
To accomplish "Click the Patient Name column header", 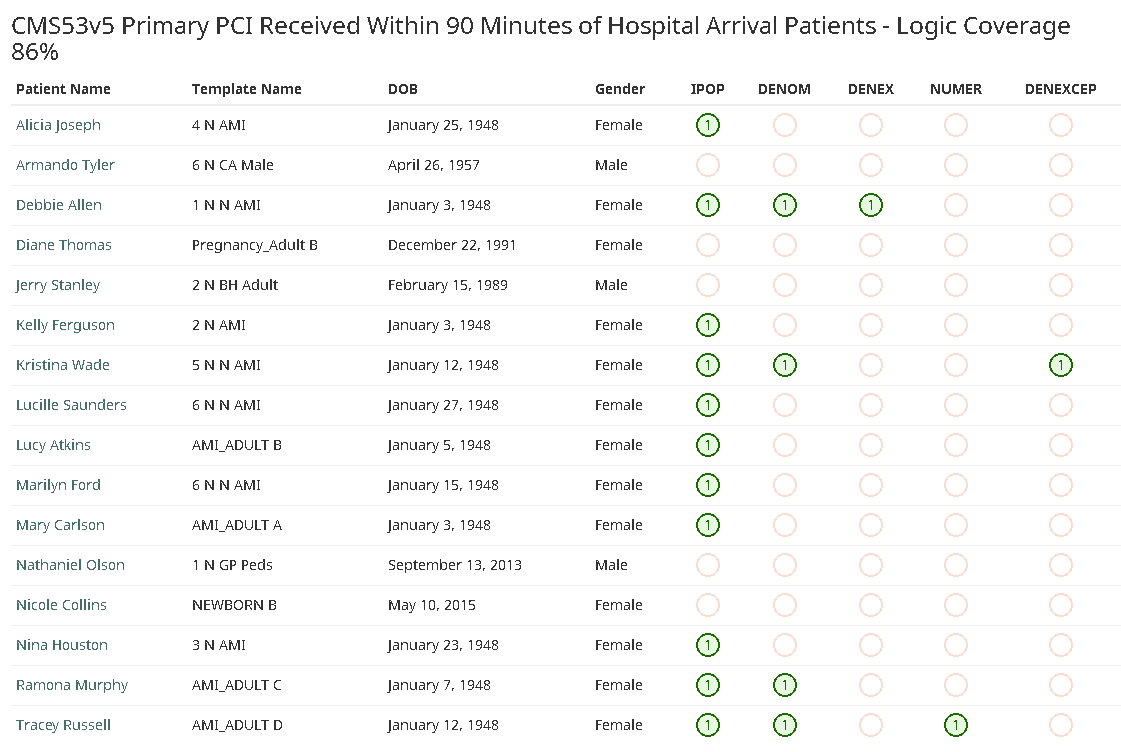I will (x=63, y=89).
